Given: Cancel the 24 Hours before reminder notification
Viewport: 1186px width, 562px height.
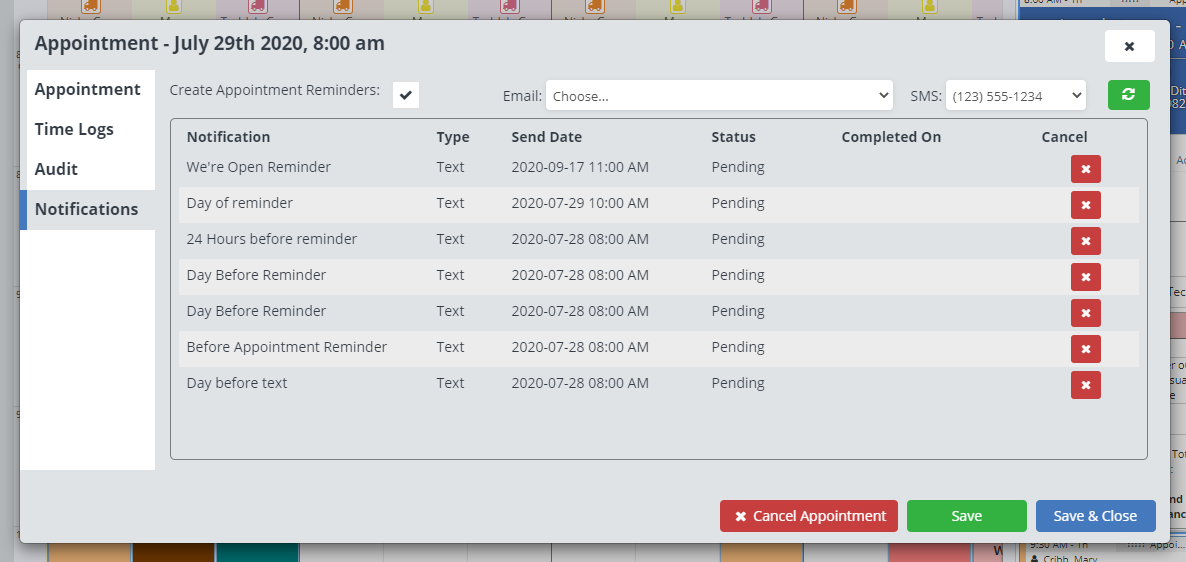Looking at the screenshot, I should tap(1085, 241).
